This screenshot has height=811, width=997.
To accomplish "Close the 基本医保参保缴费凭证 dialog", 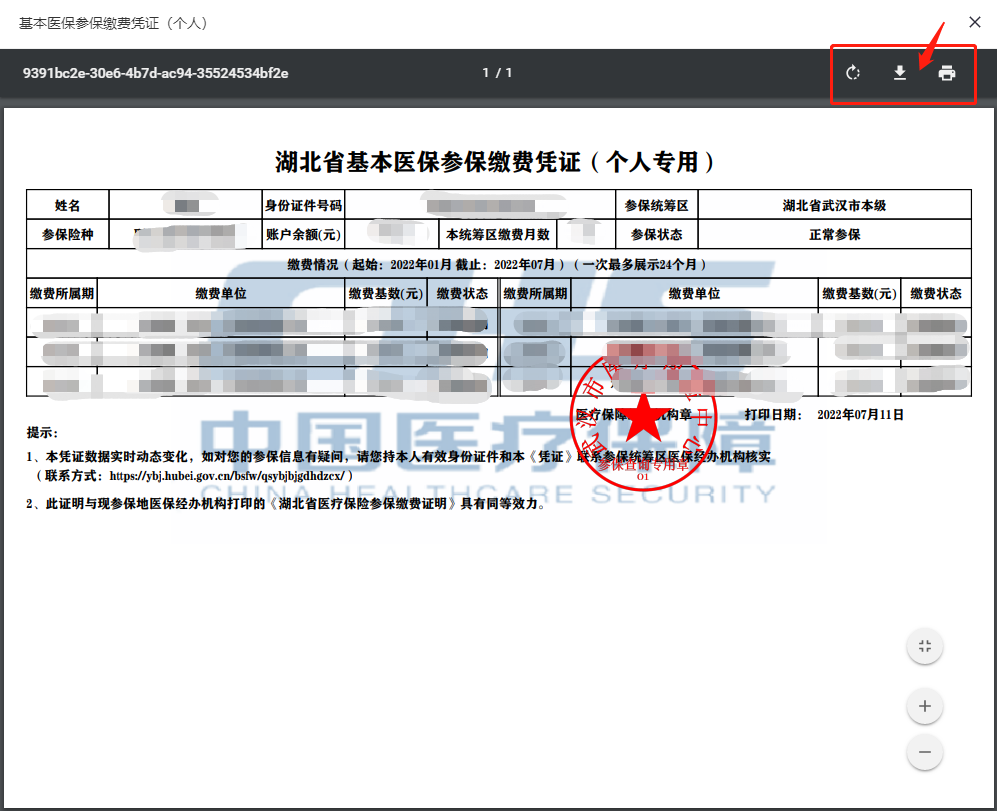I will point(974,22).
